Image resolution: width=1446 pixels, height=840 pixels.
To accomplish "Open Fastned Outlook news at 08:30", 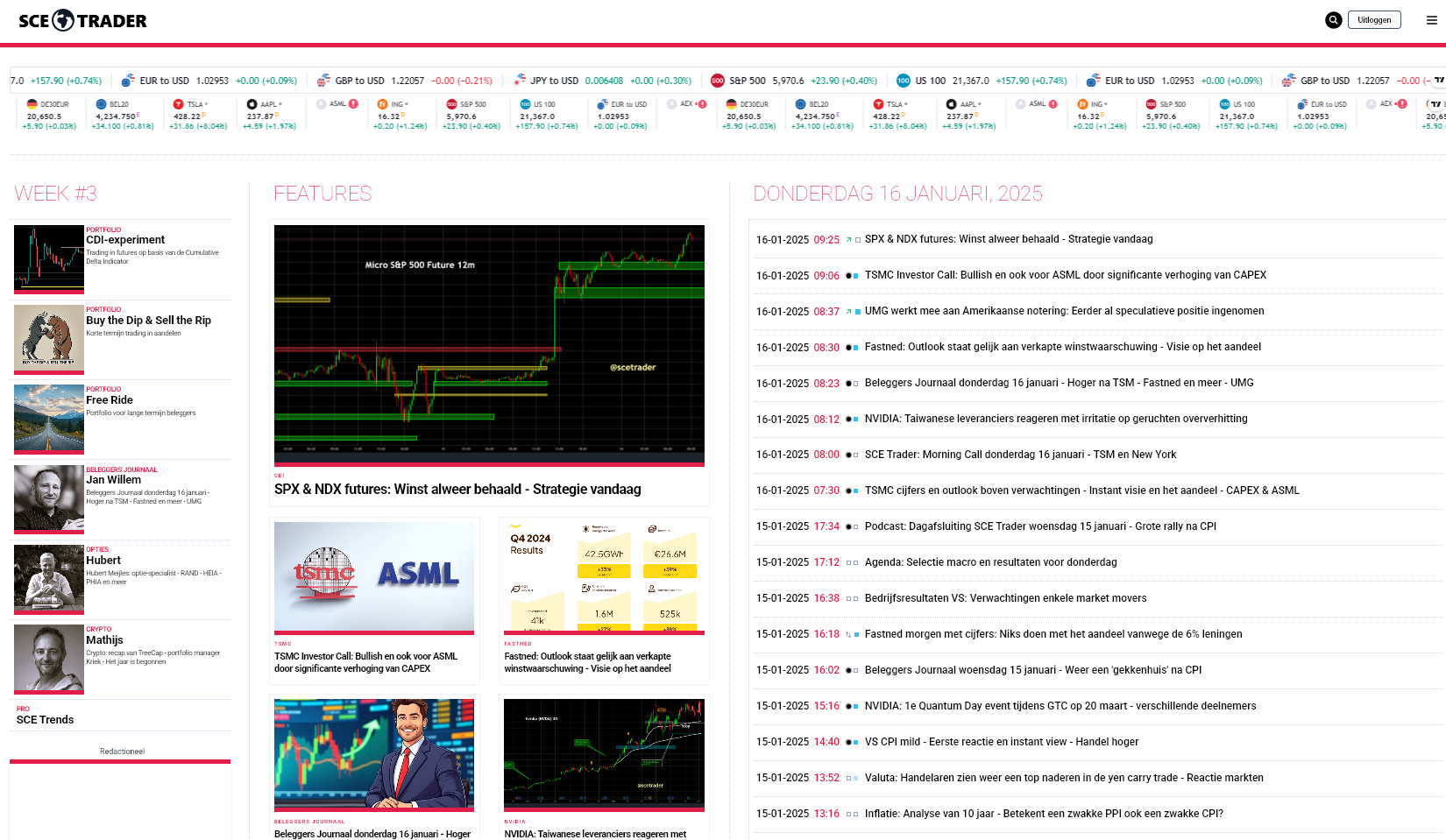I will 1063,347.
